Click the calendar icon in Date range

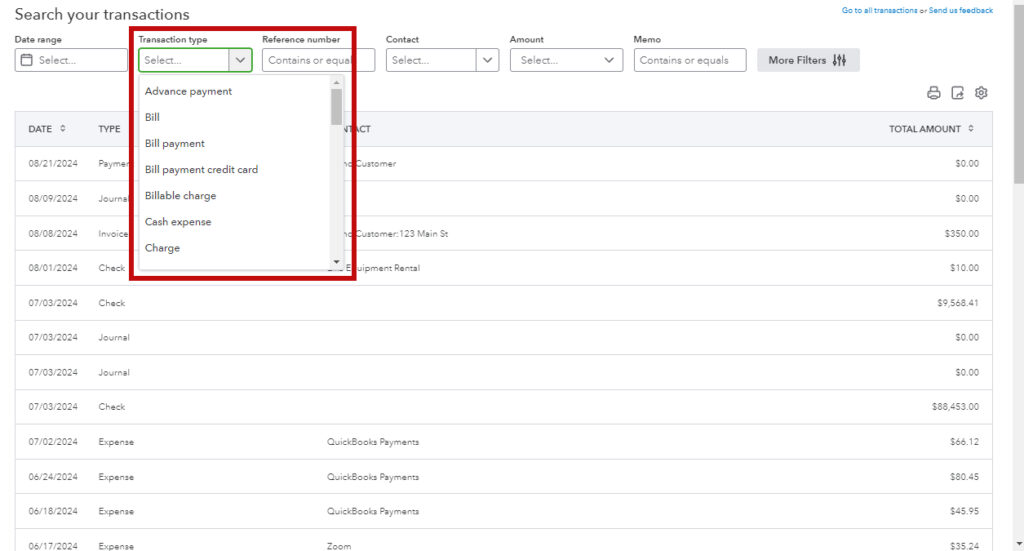(26, 61)
